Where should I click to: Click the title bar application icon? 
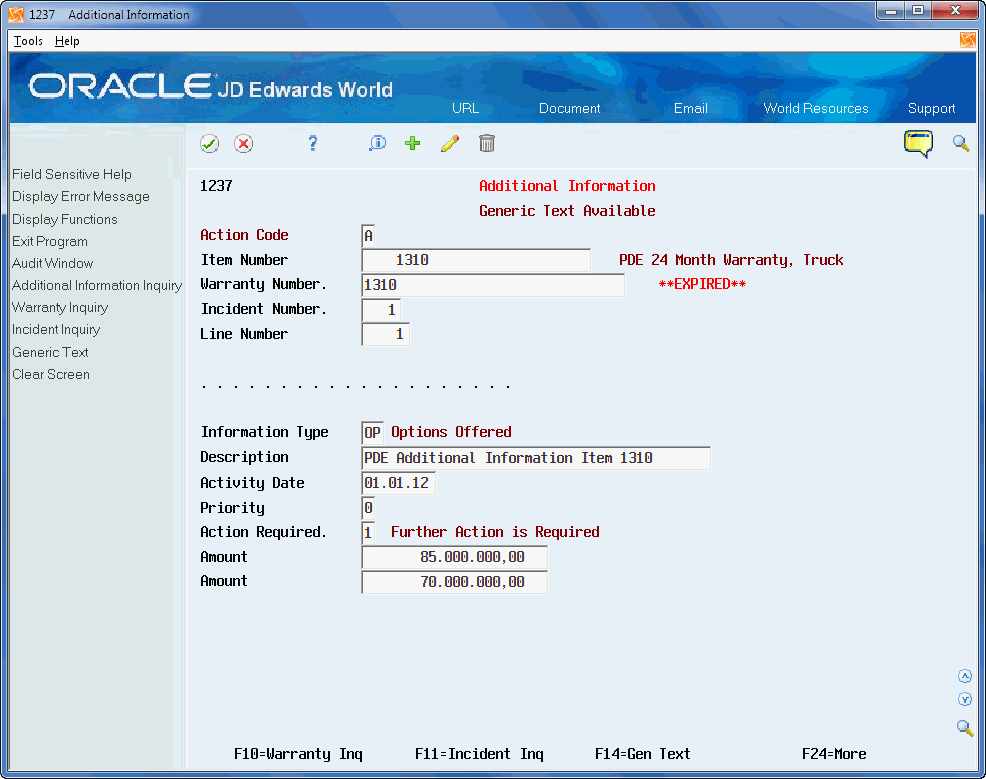(x=16, y=14)
